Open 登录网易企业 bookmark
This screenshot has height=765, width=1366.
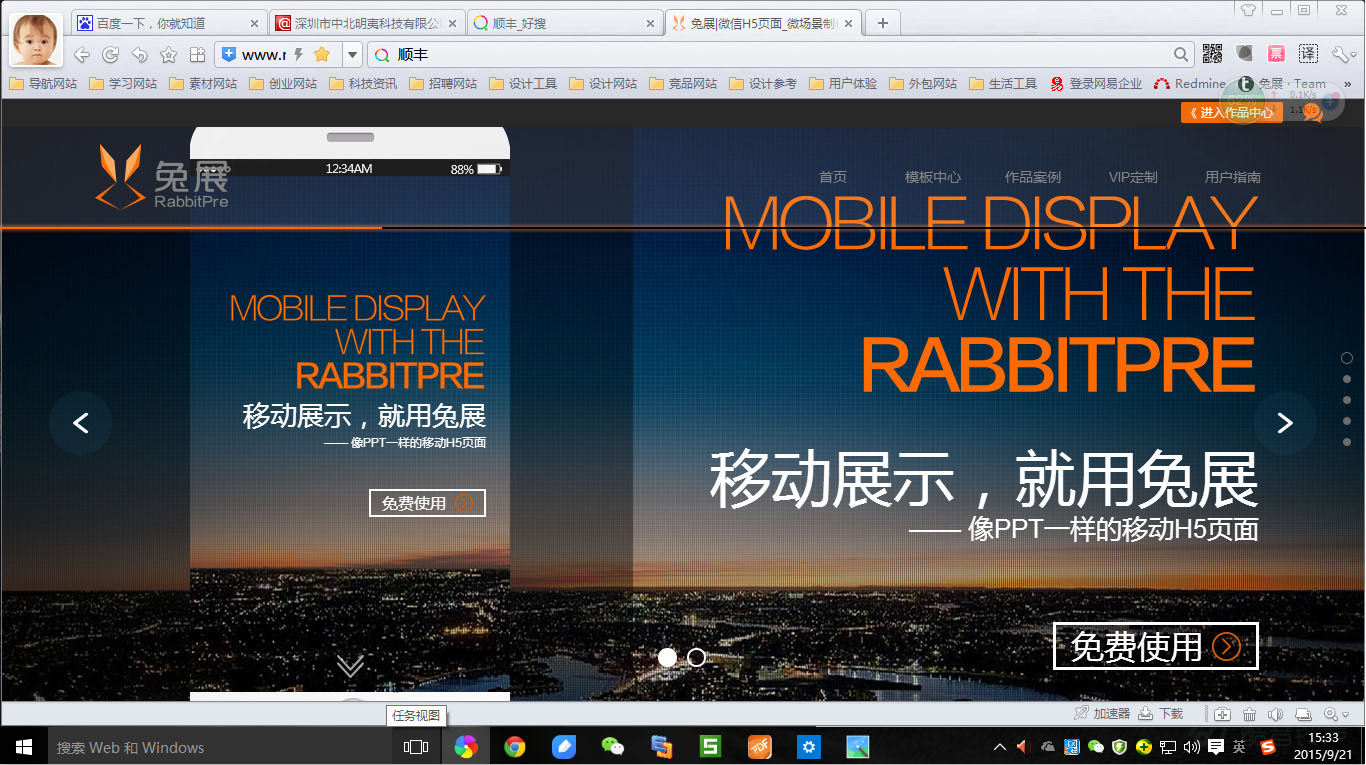click(1096, 84)
